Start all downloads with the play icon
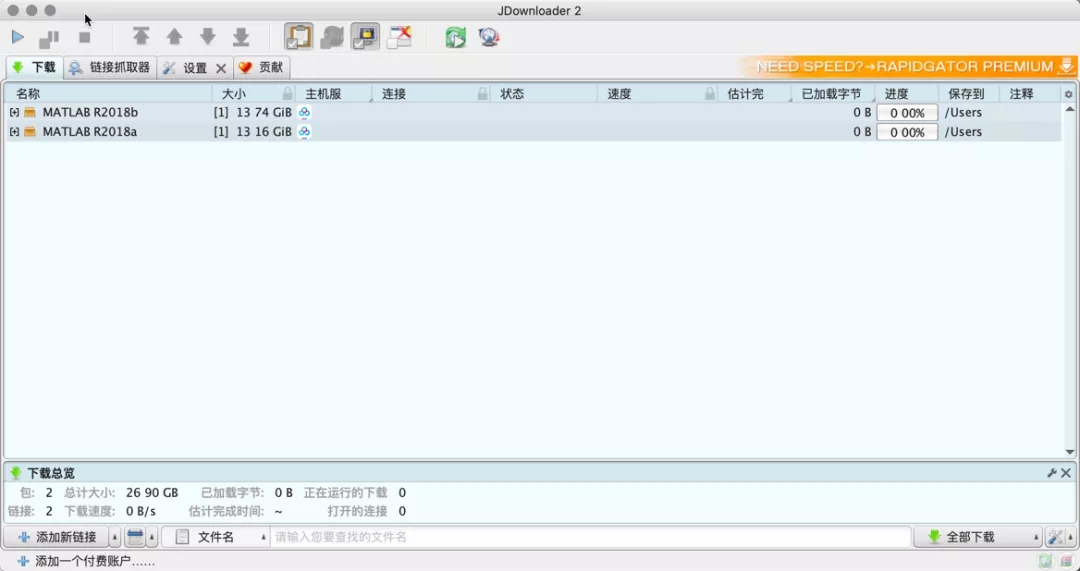Screen dimensions: 1080x571 coord(18,37)
